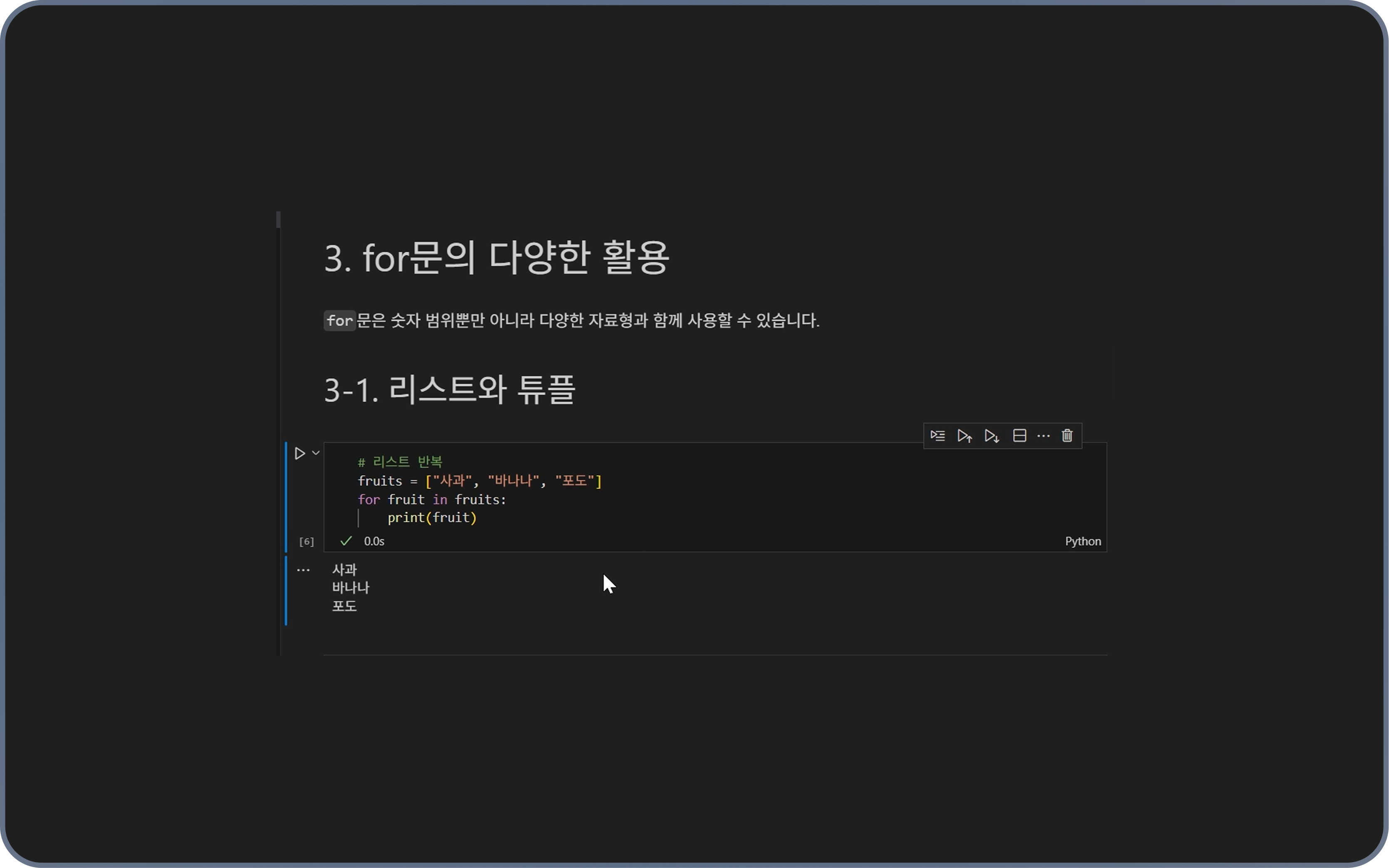Click the green execution success checkmark
The image size is (1389, 868).
click(x=345, y=541)
